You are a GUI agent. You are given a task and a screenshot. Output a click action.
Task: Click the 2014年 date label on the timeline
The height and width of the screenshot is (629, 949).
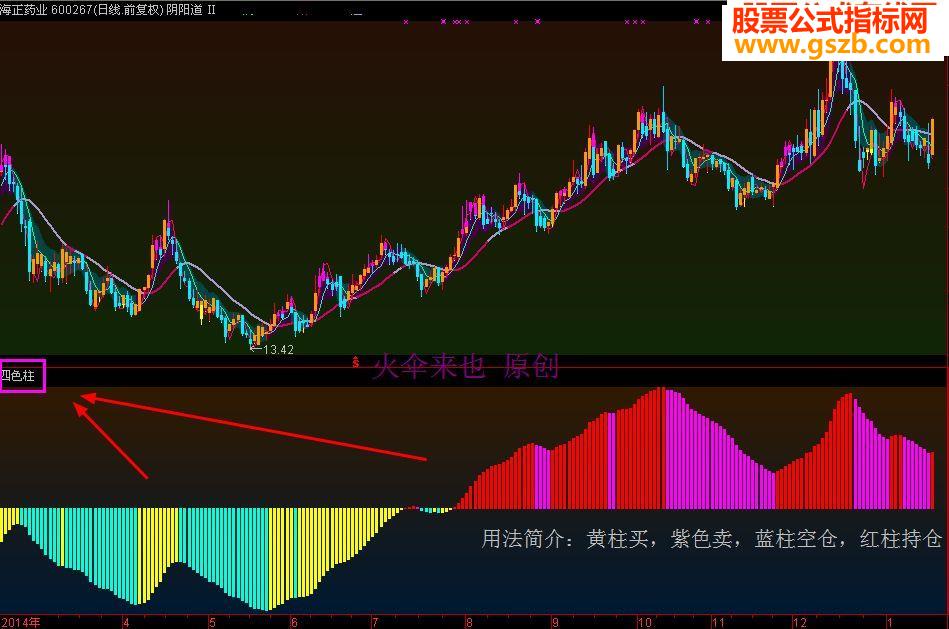21,622
